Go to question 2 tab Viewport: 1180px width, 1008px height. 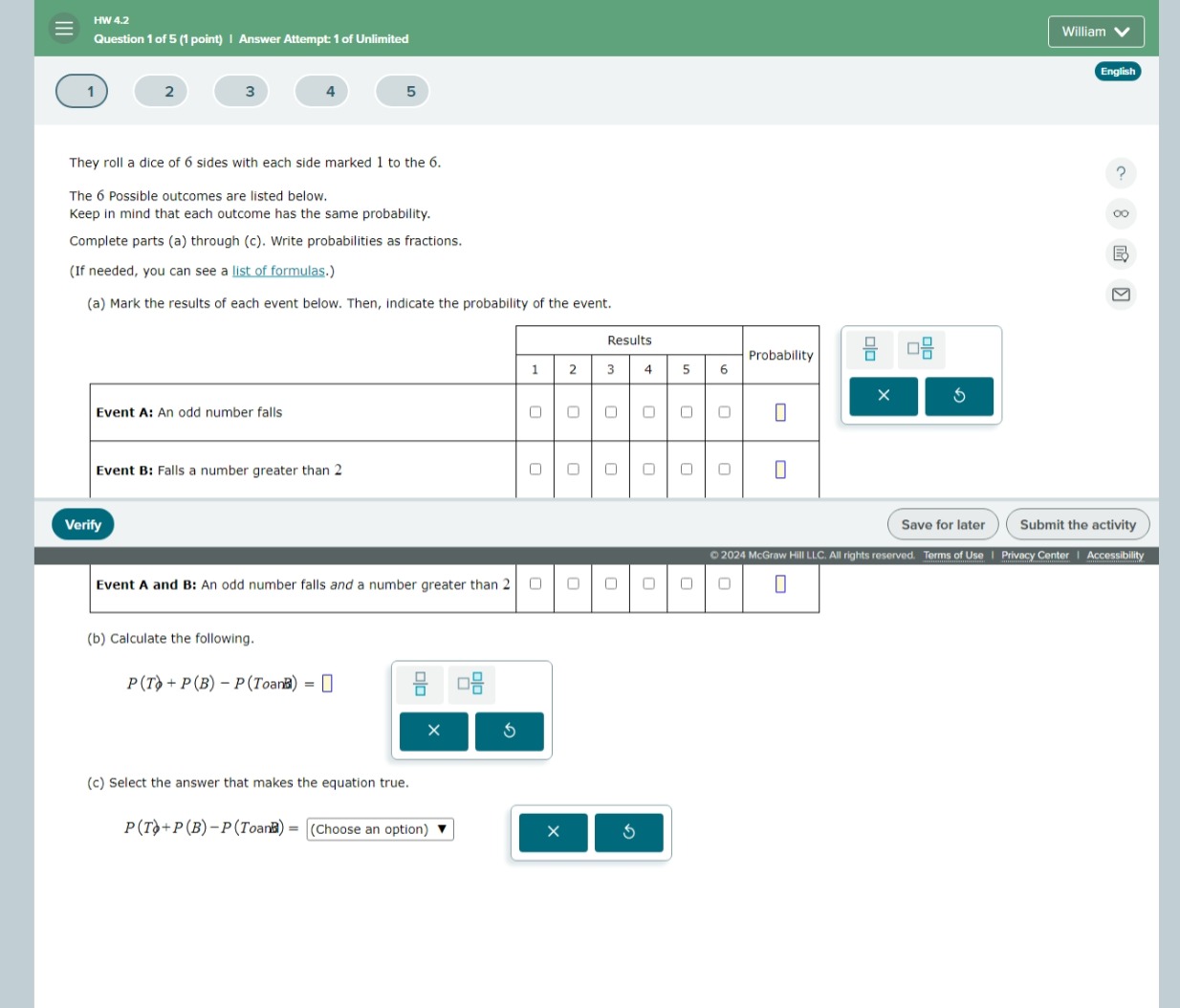click(162, 91)
